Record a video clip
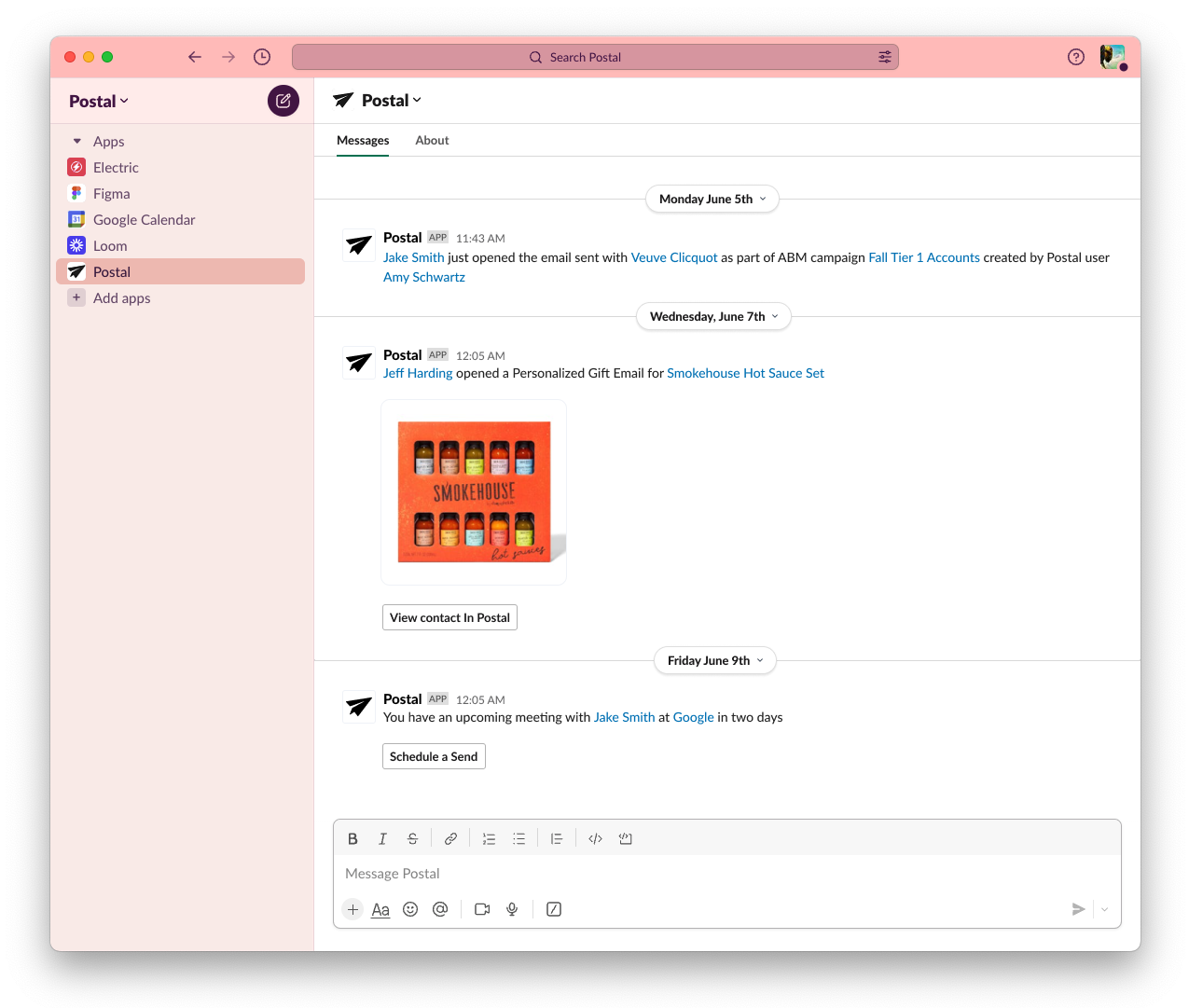This screenshot has width=1189, height=1008. coord(482,909)
